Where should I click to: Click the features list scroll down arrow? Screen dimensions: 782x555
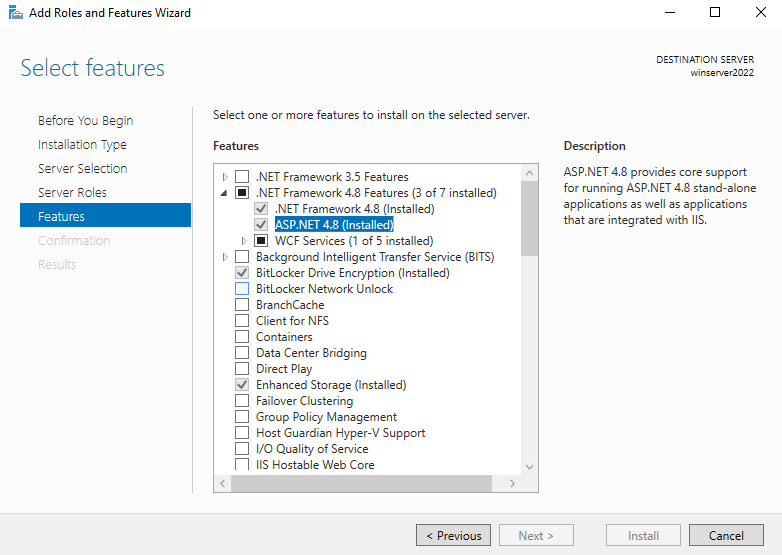(x=529, y=466)
